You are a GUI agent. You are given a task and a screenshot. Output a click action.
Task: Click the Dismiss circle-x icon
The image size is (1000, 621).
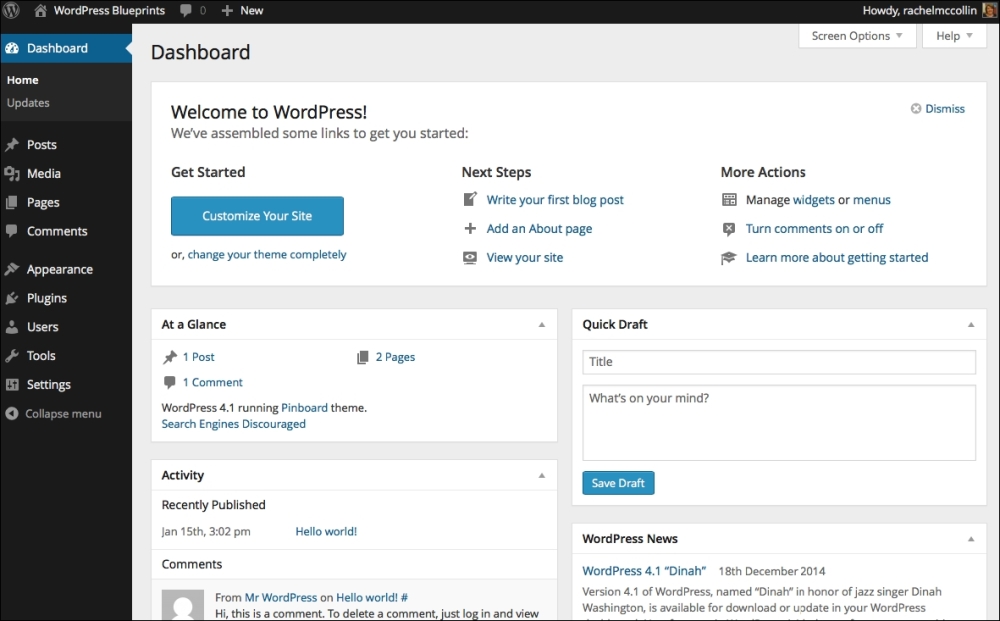click(x=916, y=108)
